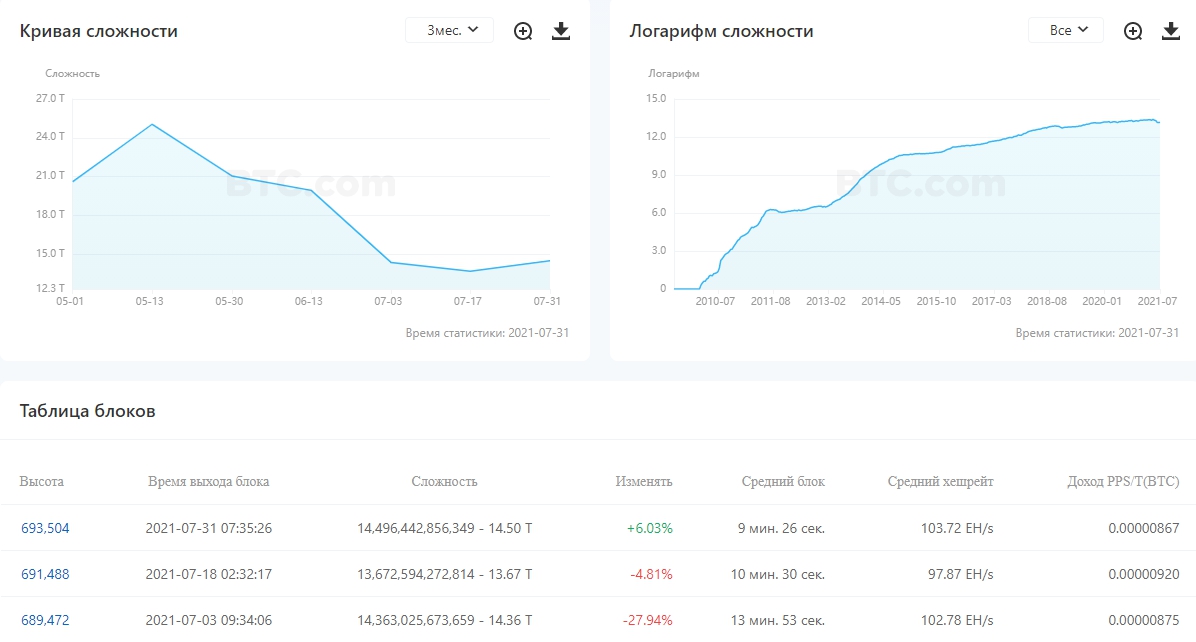Click zoom icon on Логарифм сложности chart
The width and height of the screenshot is (1196, 642).
pos(1133,31)
